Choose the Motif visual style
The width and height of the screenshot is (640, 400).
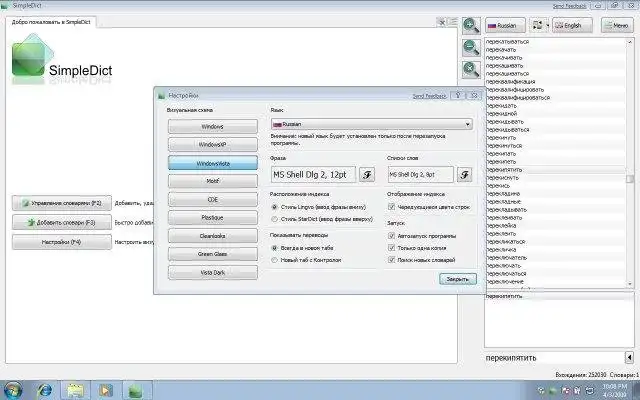click(x=213, y=181)
